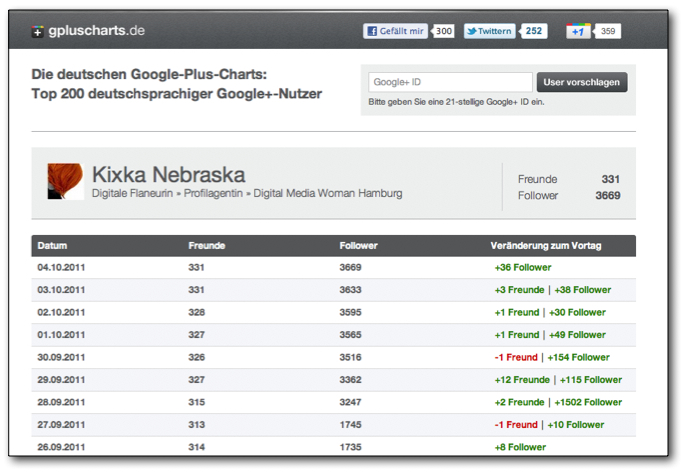Click the Facebook 'Gefällt mir' button
The width and height of the screenshot is (685, 476).
(396, 31)
